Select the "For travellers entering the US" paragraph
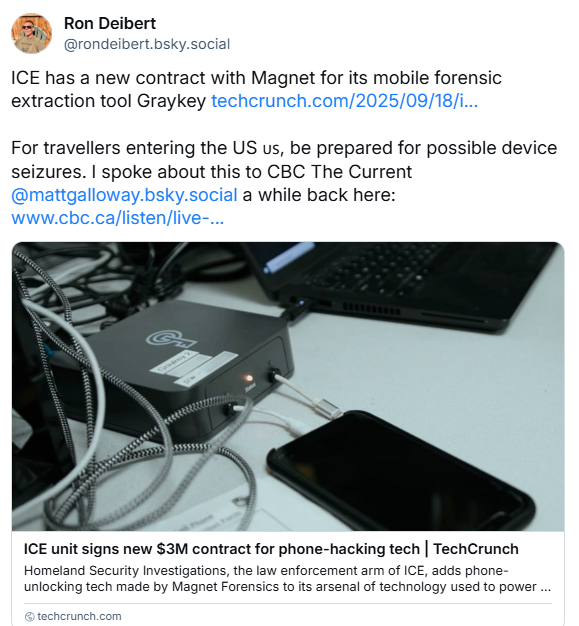 284,183
